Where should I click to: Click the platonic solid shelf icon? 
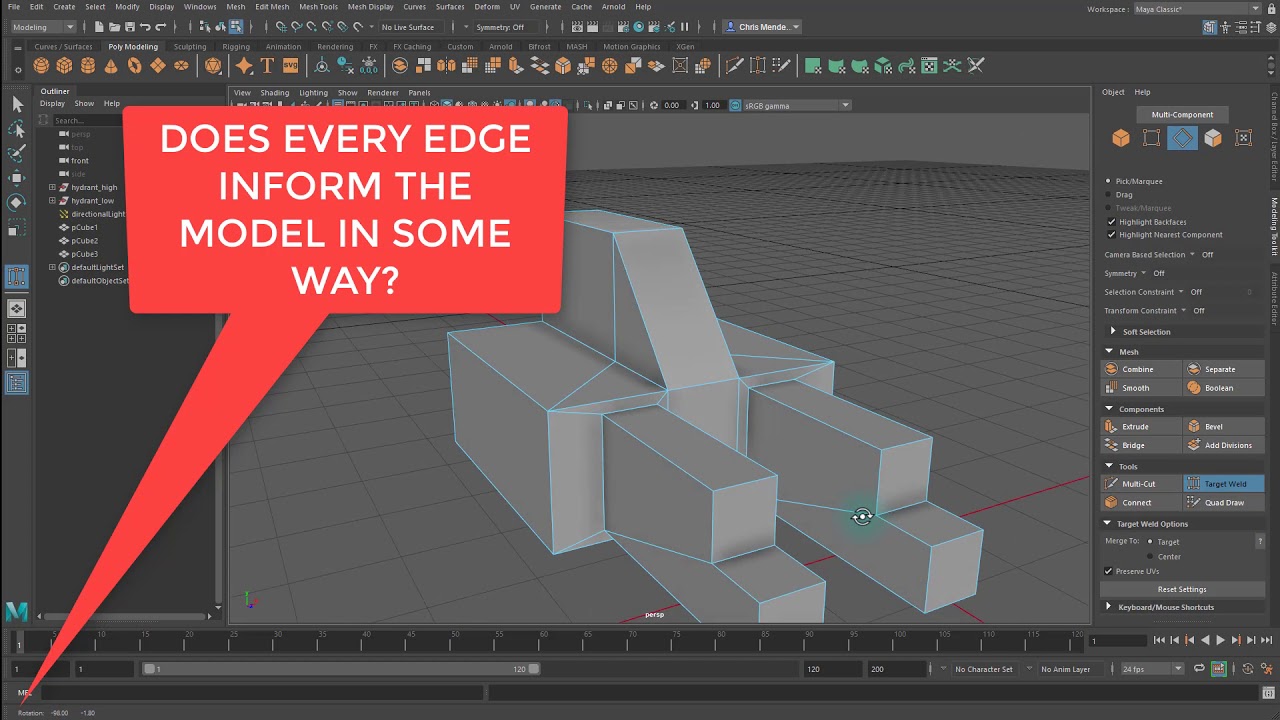click(213, 66)
